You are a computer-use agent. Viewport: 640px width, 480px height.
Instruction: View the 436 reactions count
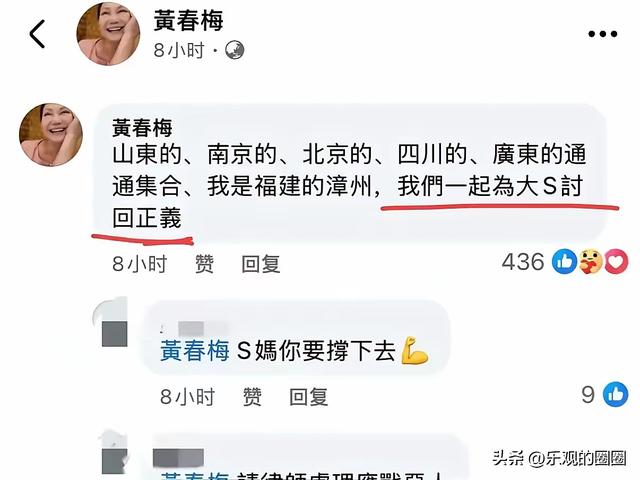click(523, 262)
